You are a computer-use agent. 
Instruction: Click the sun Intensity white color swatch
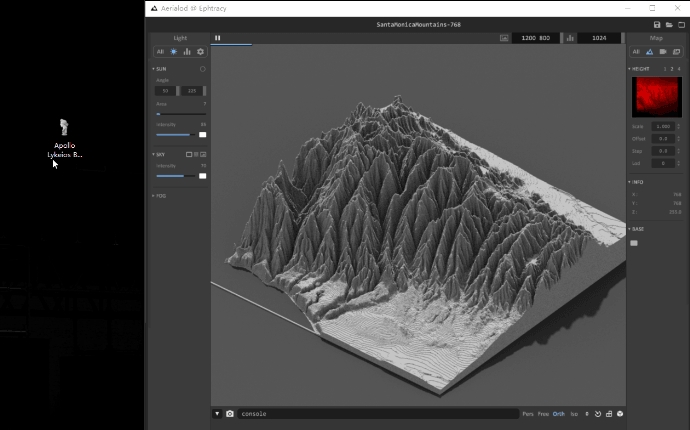tap(203, 134)
